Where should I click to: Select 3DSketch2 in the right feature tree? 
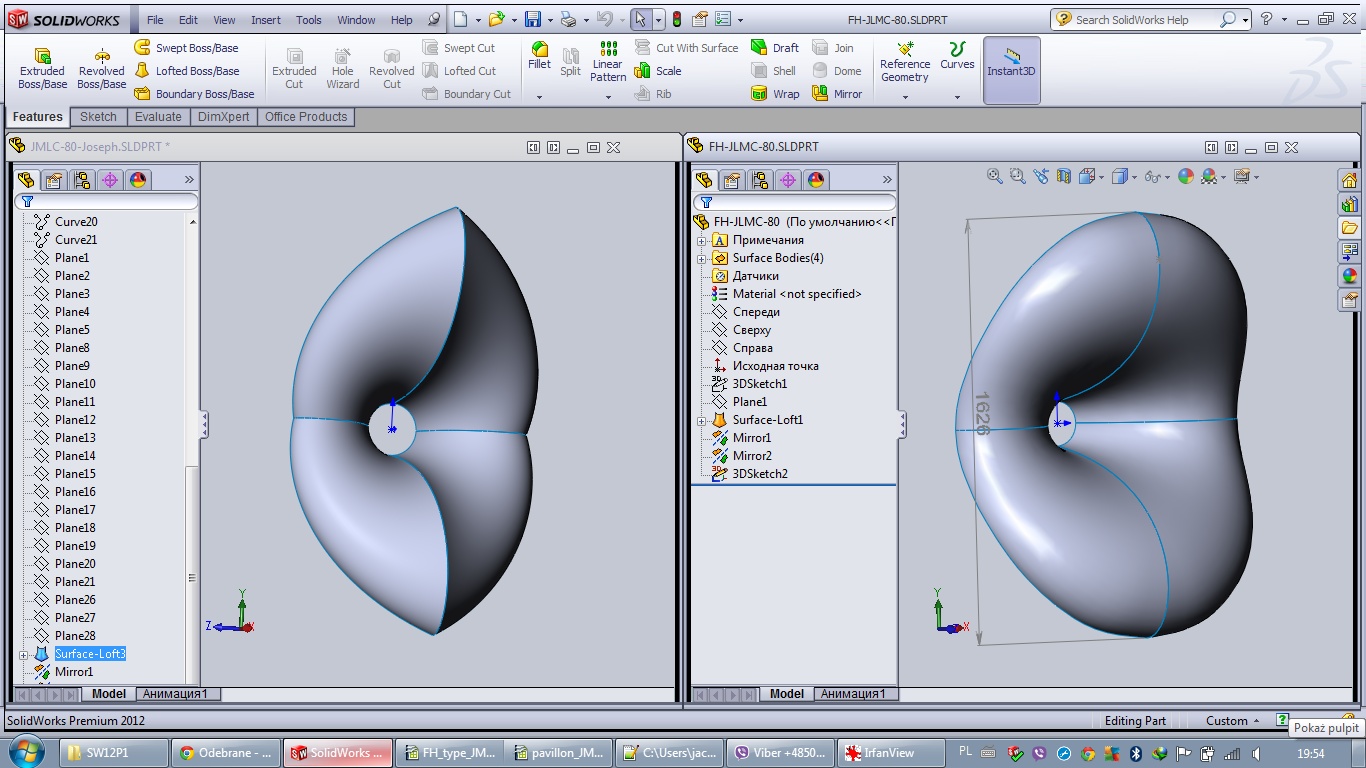(x=760, y=474)
